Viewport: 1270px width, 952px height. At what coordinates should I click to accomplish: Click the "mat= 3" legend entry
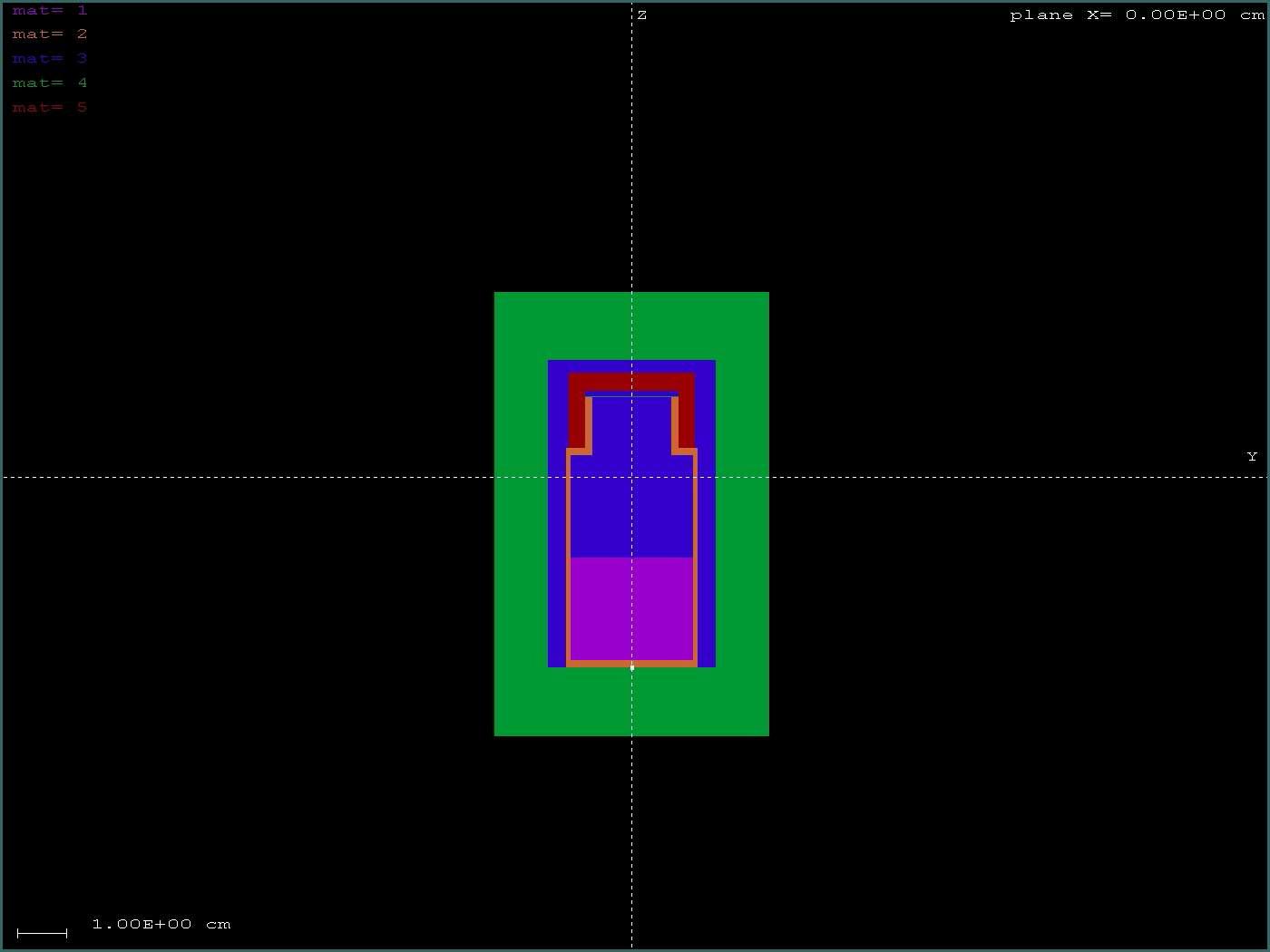pyautogui.click(x=50, y=59)
